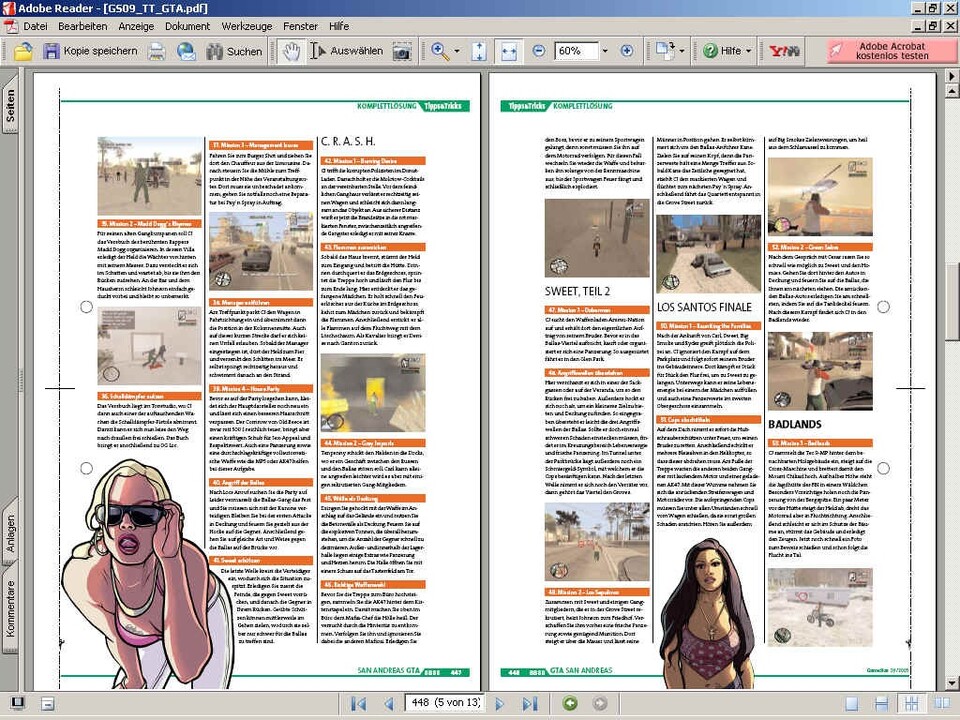Click the grey next view button
The width and height of the screenshot is (960, 720).
[599, 703]
